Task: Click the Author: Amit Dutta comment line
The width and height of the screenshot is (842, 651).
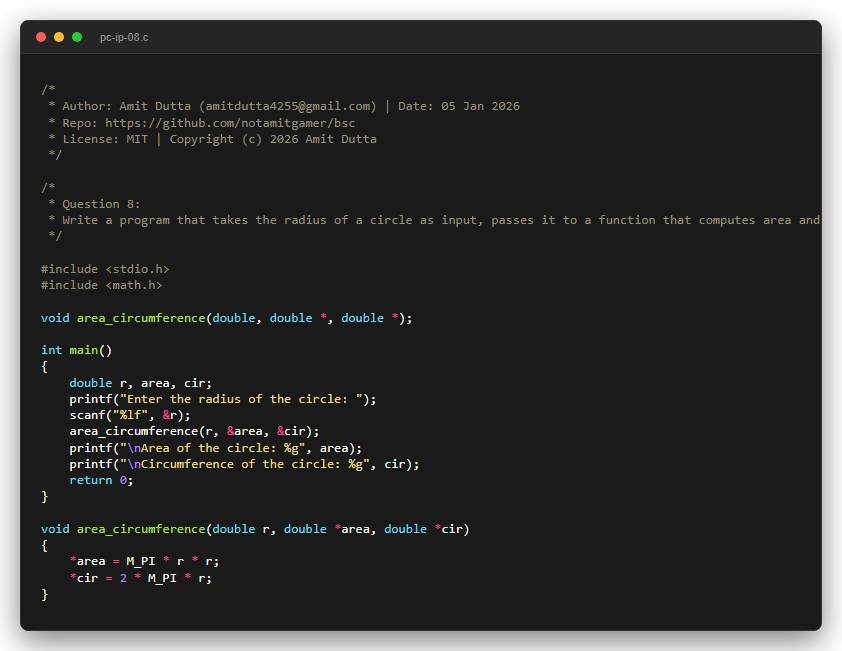Action: click(x=284, y=106)
